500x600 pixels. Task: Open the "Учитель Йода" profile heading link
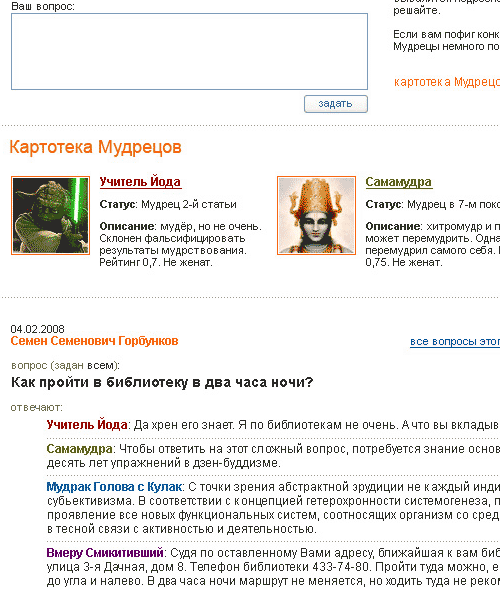[140, 182]
